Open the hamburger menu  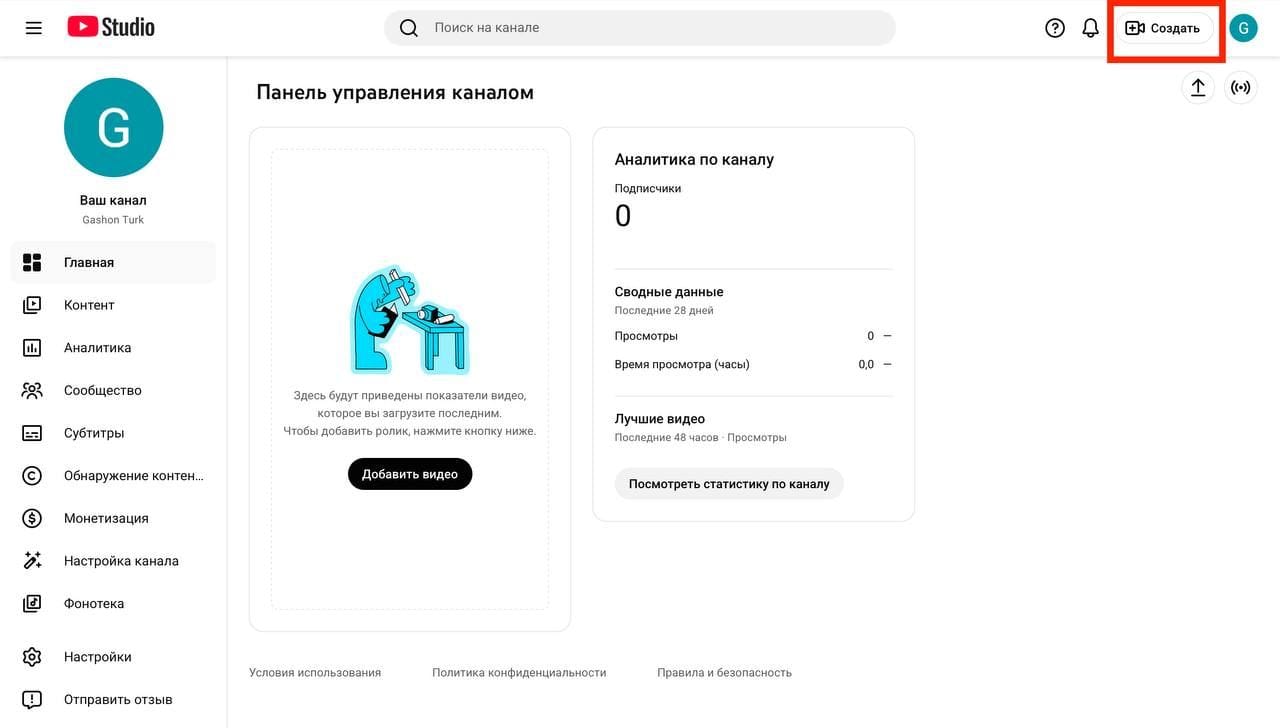coord(33,27)
